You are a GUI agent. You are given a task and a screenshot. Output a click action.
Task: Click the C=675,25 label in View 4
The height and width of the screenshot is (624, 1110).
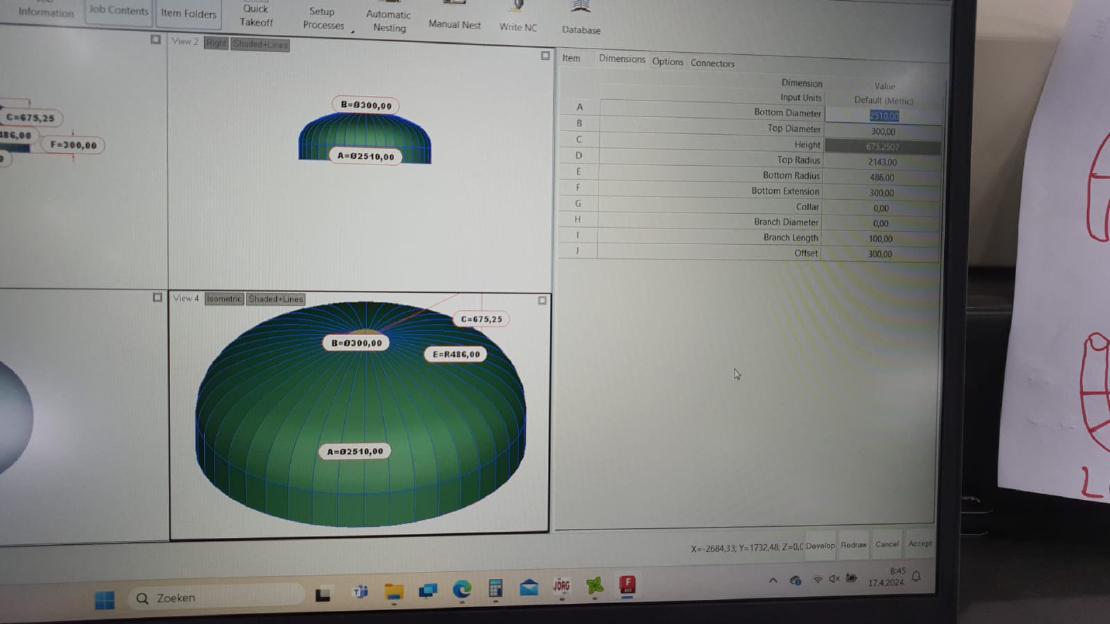click(481, 319)
